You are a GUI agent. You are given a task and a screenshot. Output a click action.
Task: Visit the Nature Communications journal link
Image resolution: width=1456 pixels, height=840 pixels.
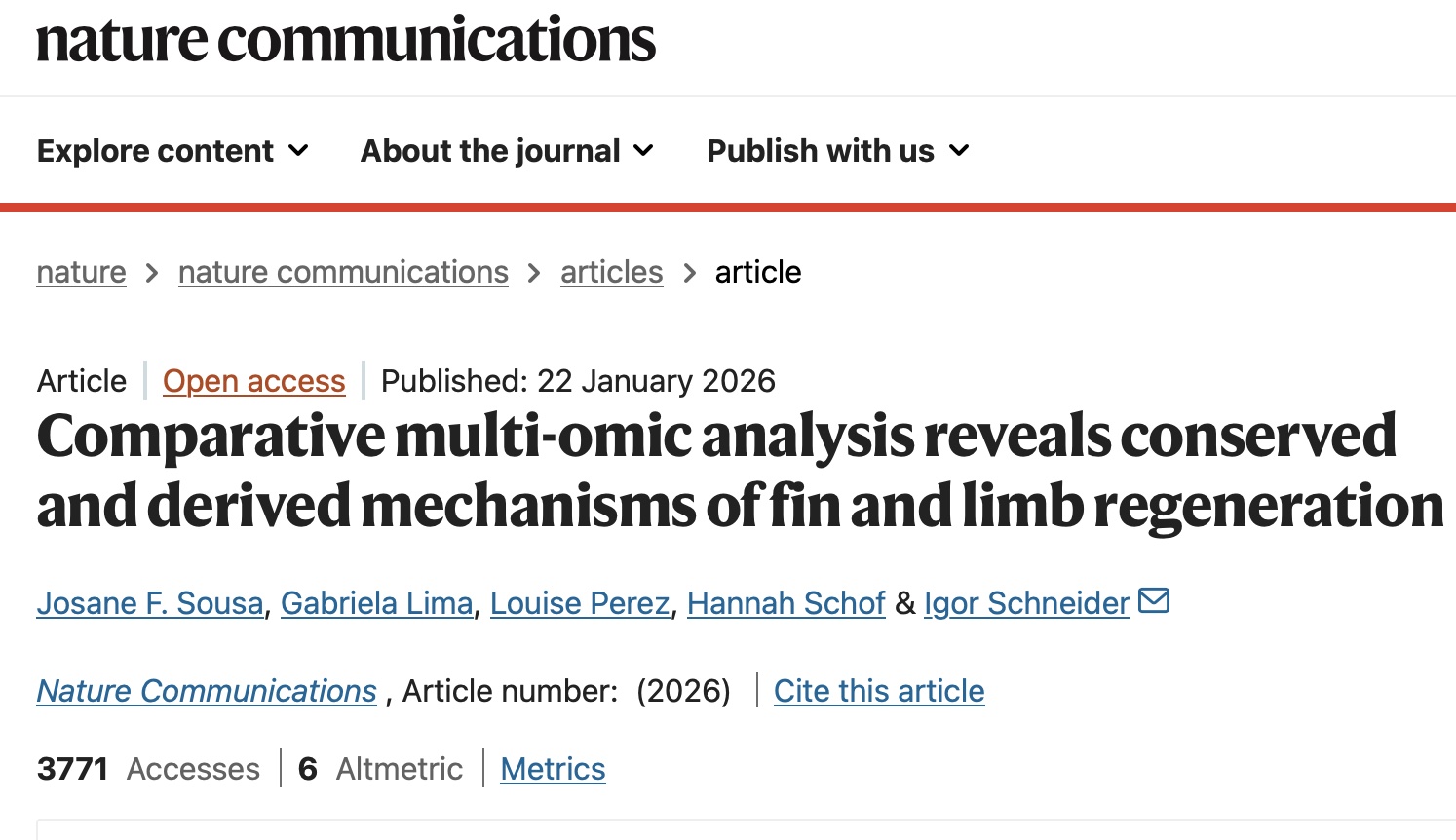point(206,691)
